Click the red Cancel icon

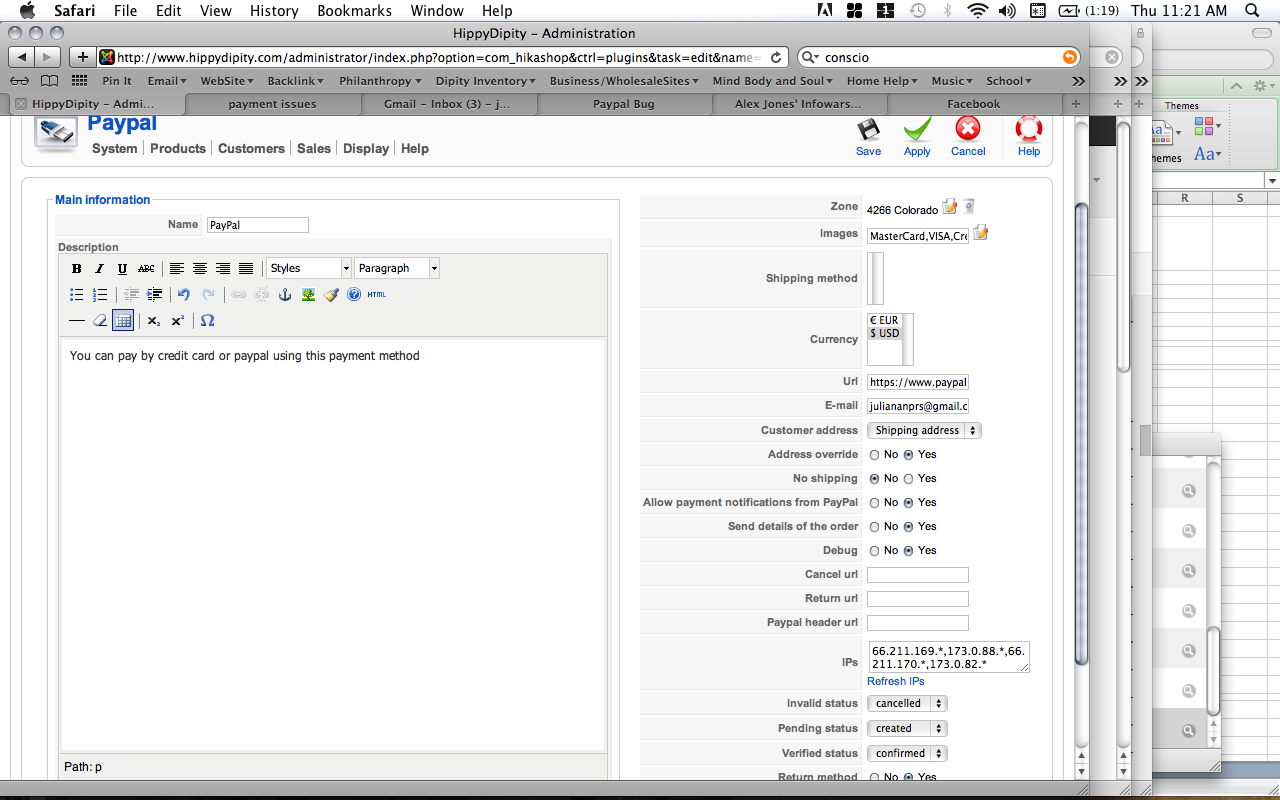pos(968,129)
